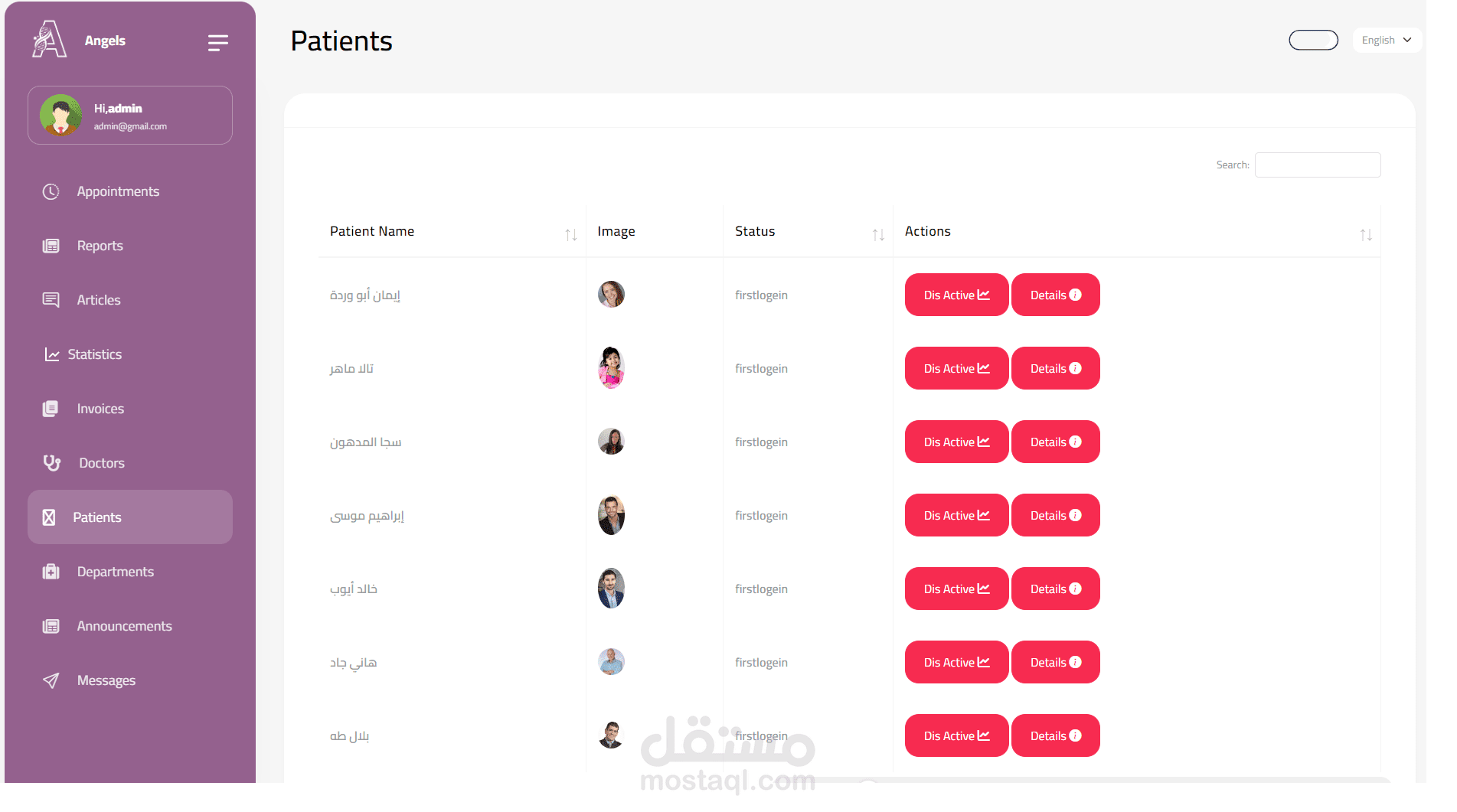Click the Angels logo icon
Image resolution: width=1457 pixels, height=812 pixels.
tap(50, 40)
